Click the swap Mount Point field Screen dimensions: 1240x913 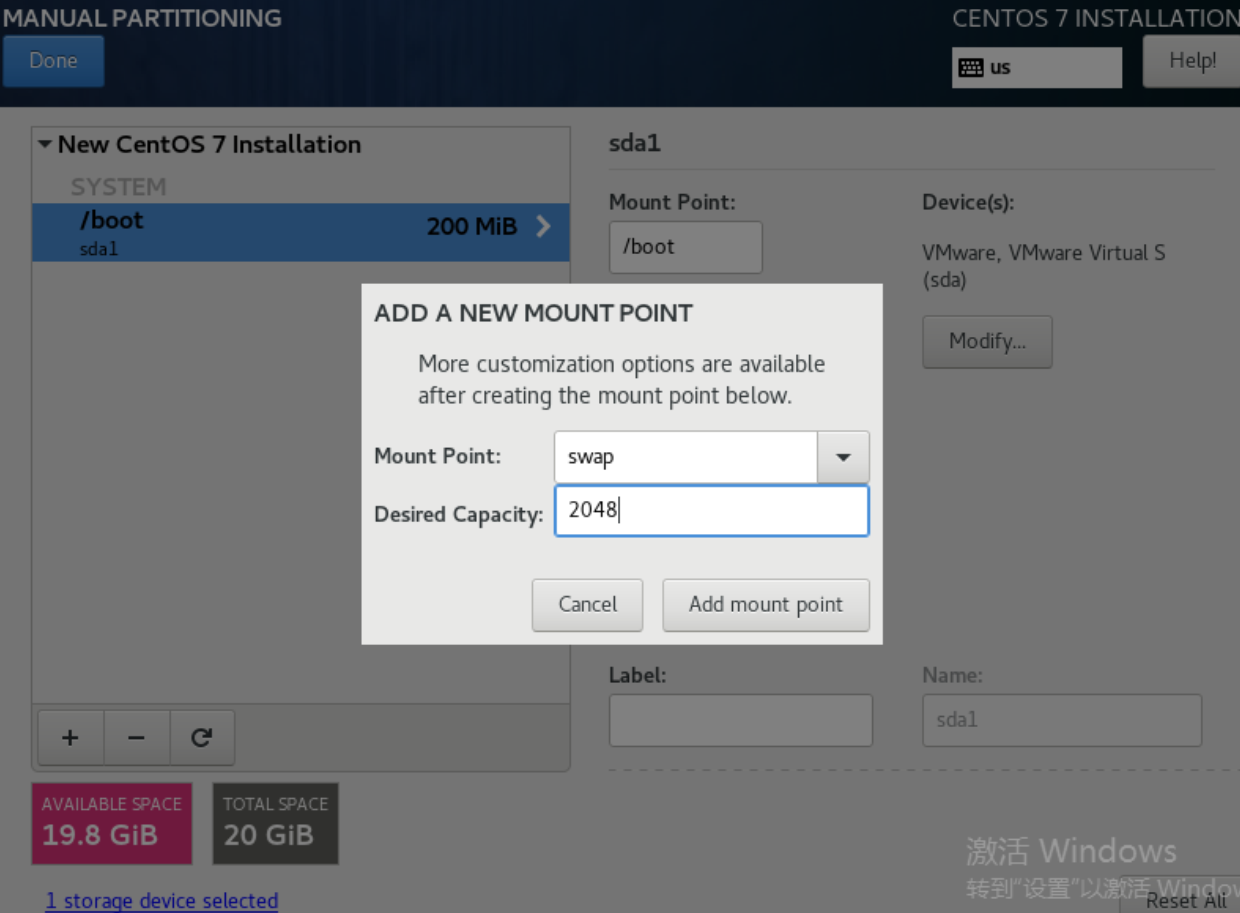[686, 457]
